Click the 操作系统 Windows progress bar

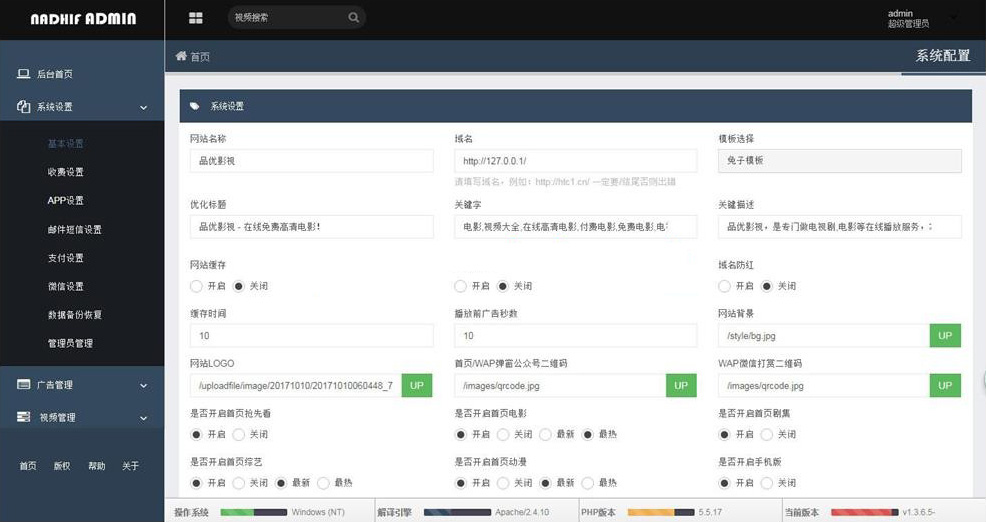253,512
